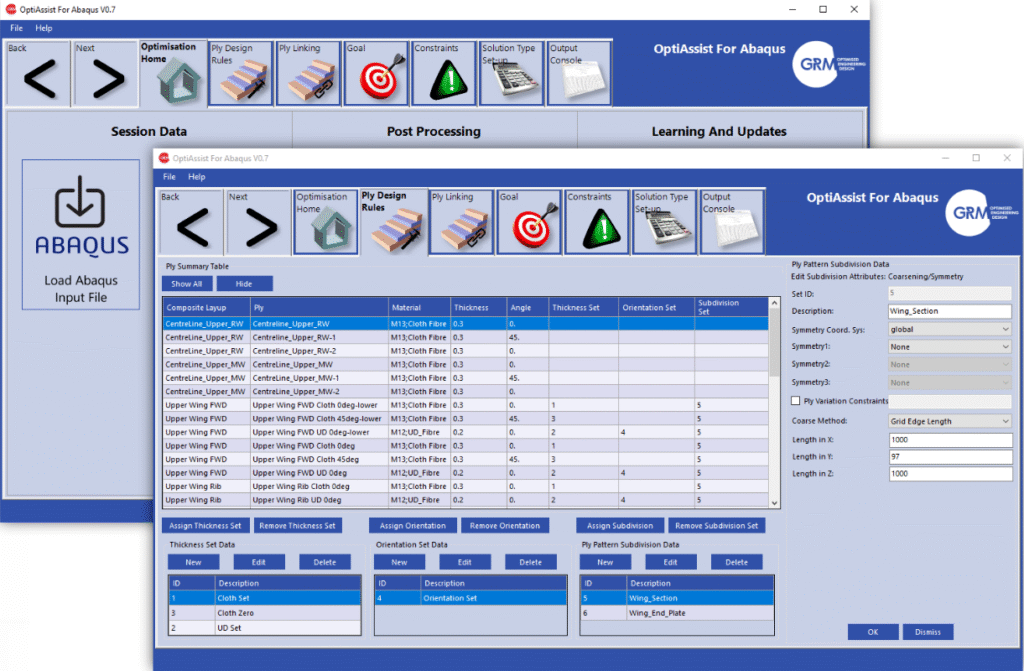
Task: Open Output Console in the front window
Action: (732, 222)
